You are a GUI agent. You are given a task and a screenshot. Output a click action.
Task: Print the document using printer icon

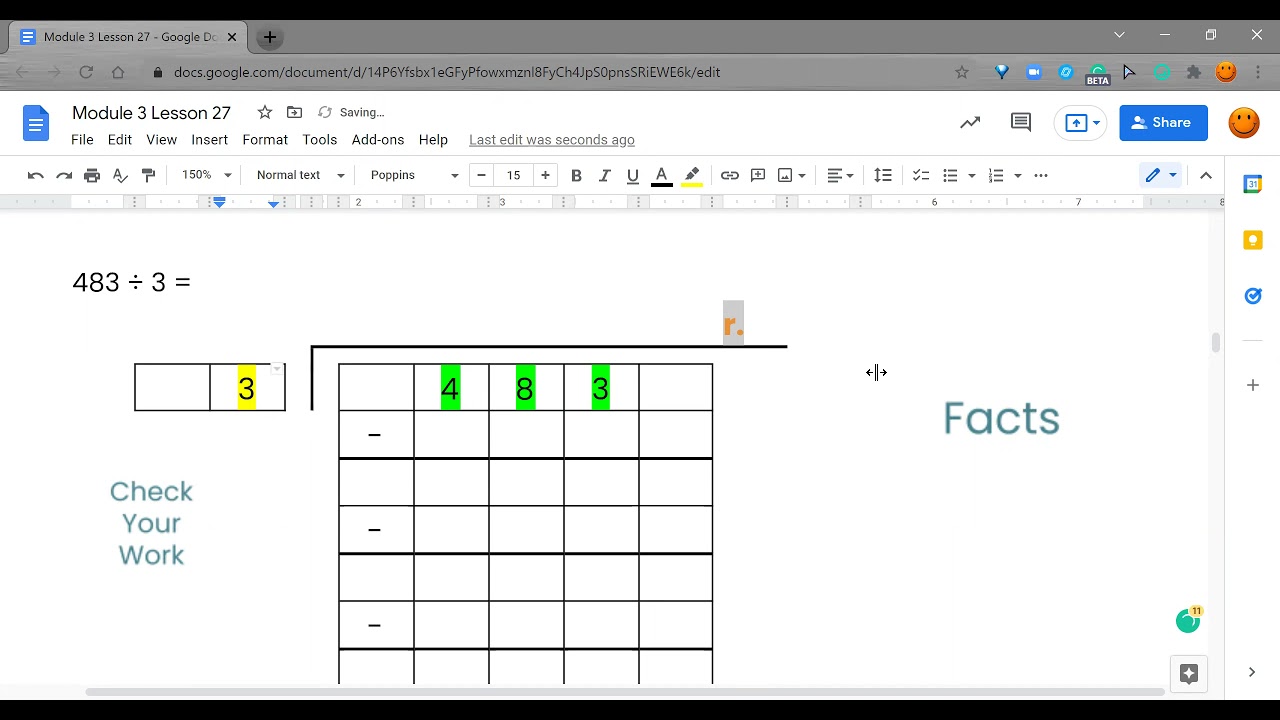click(92, 175)
